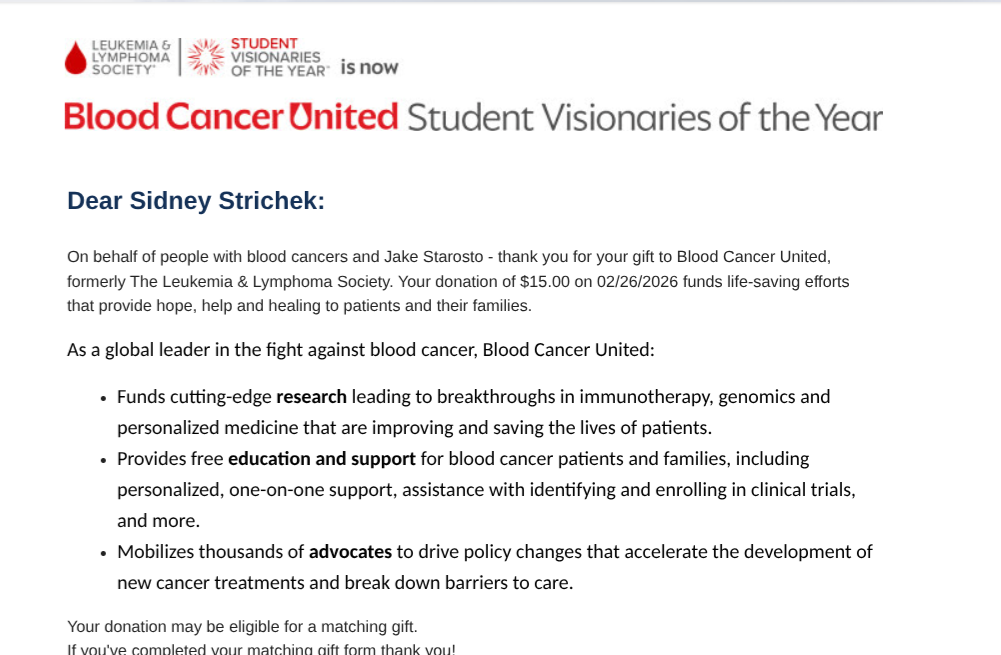Click the bold word "advocates"
The image size is (1001, 655).
[350, 552]
